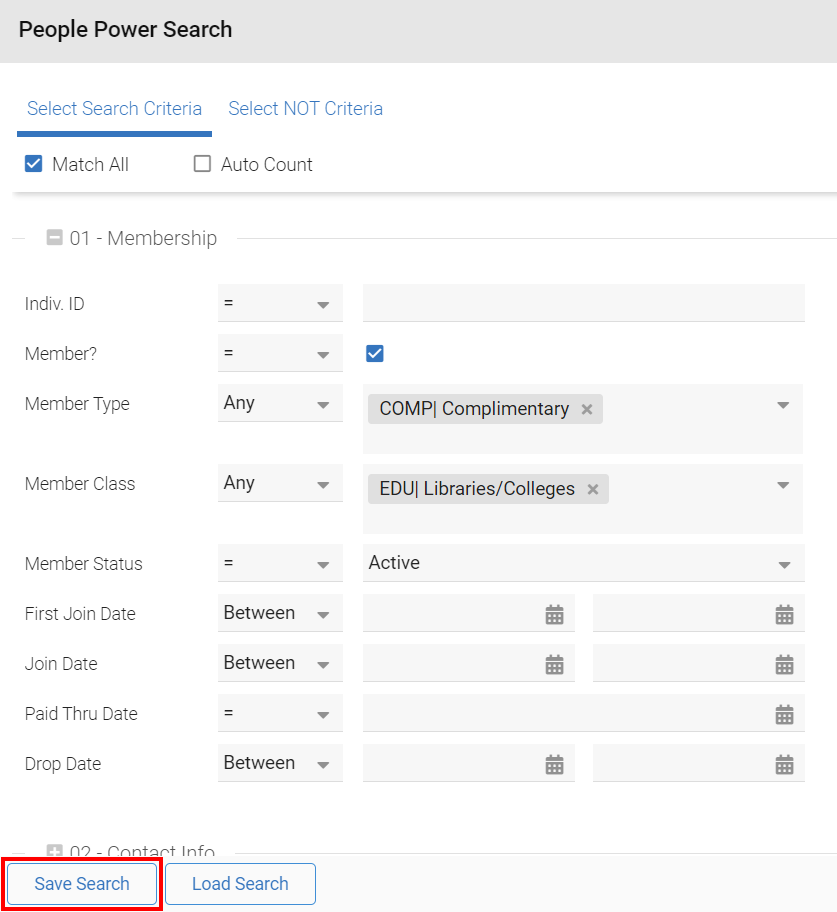Open Member Class operator dropdown
Screen dimensions: 837x912
[x=280, y=483]
